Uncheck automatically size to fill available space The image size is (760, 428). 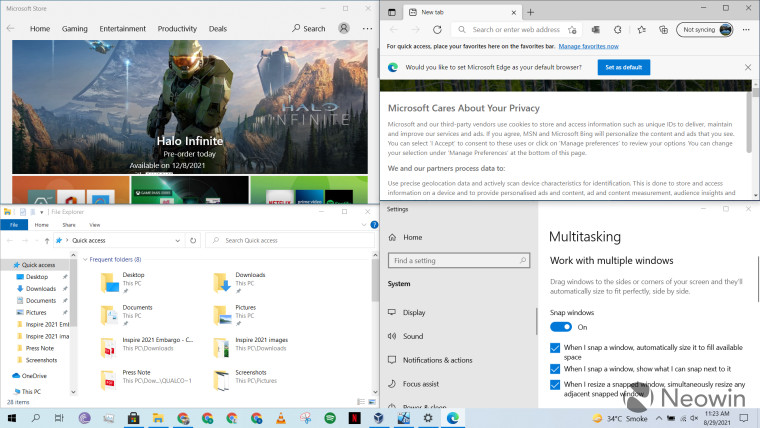click(x=555, y=348)
